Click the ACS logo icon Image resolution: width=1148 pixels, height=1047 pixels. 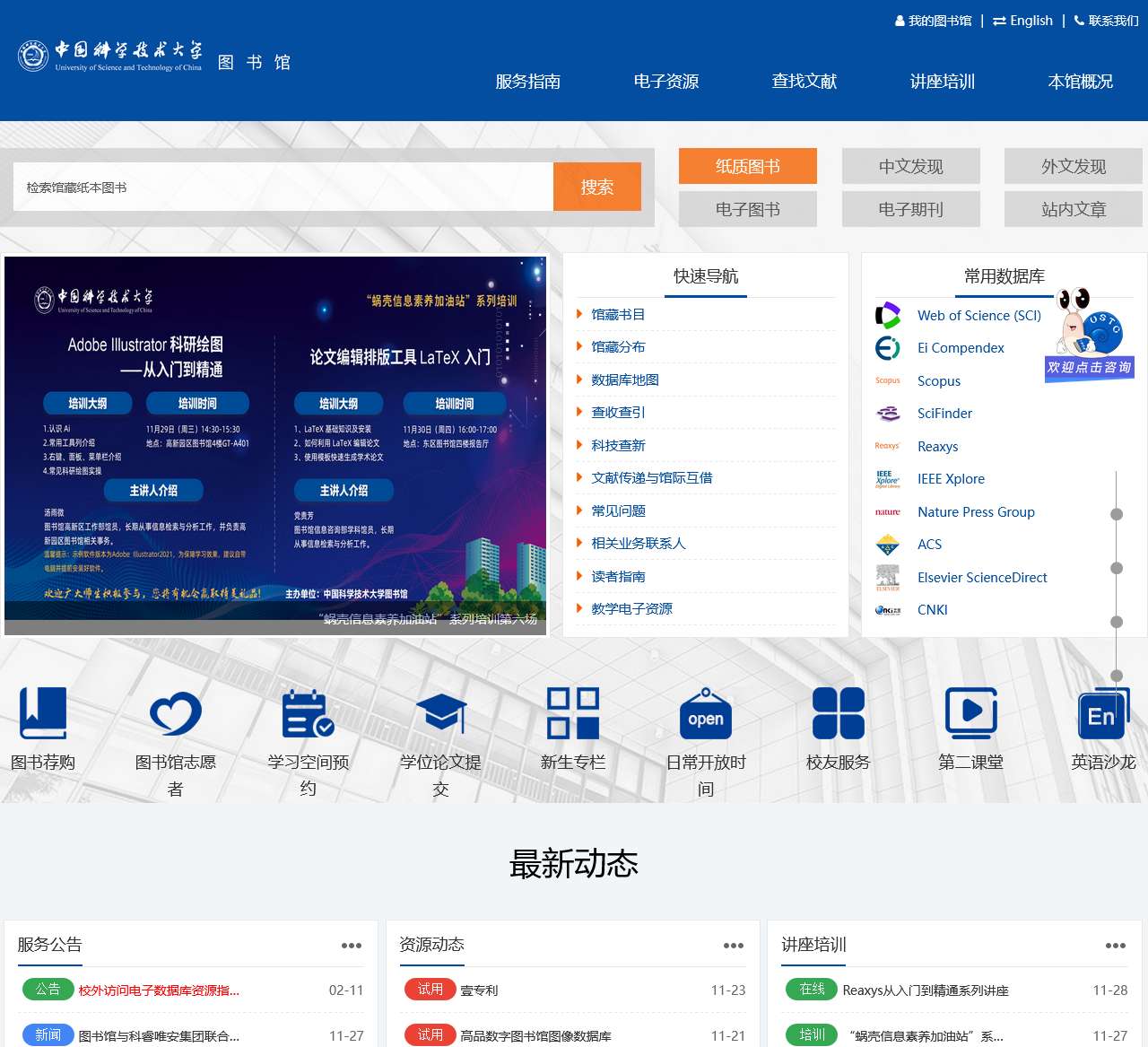tap(888, 545)
